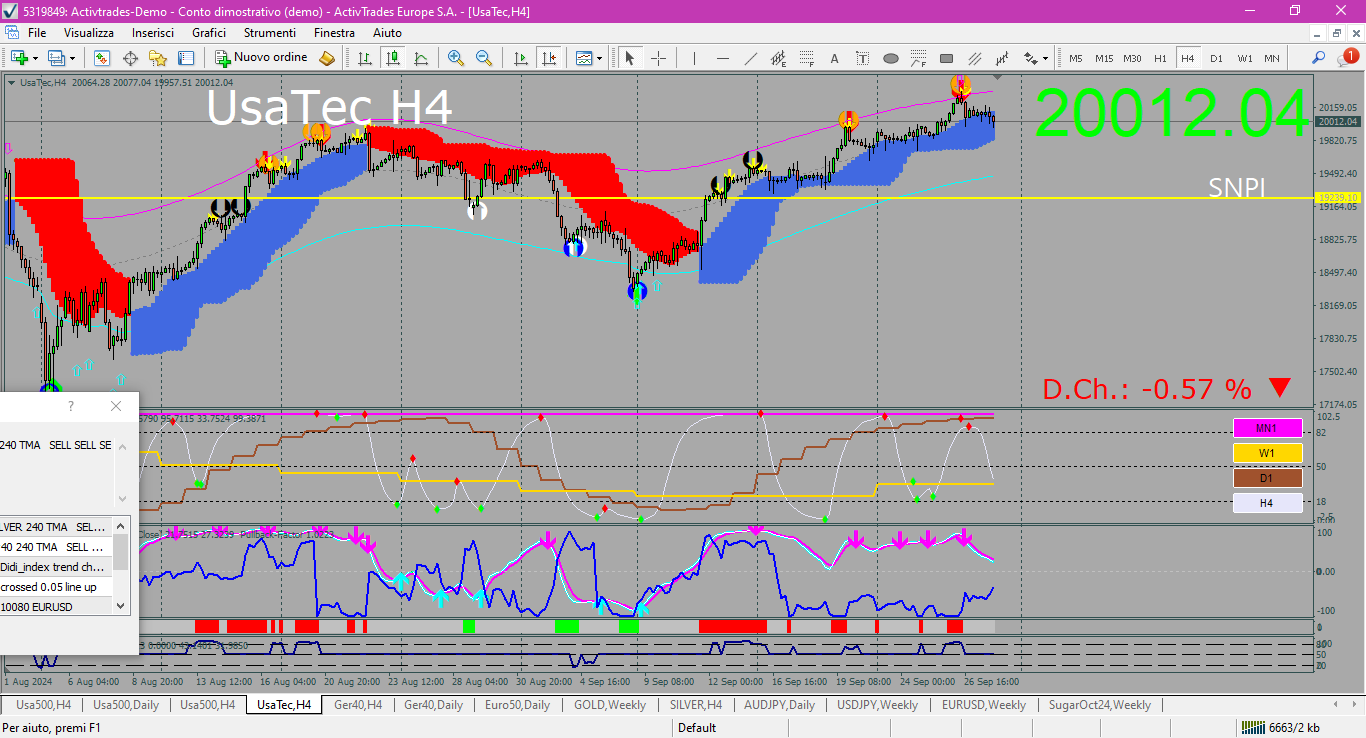
Task: Select the rectangle drawing tool
Action: (x=946, y=58)
